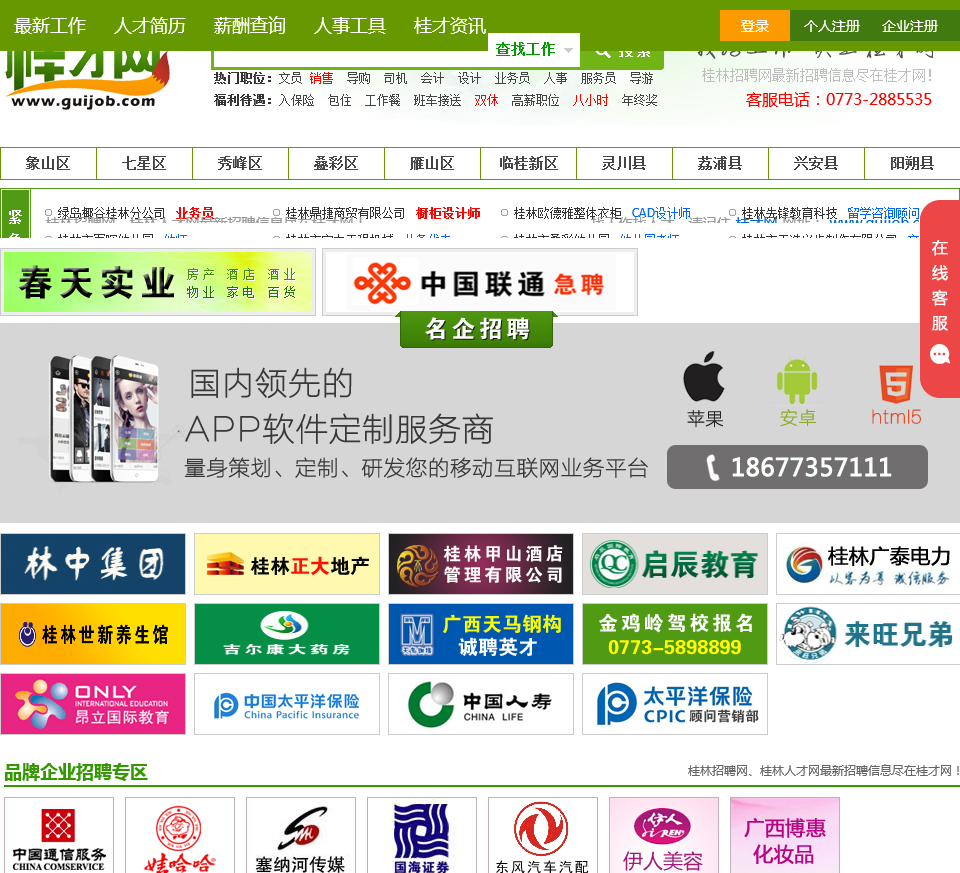Open 吉尔康大药房 banner
Screen dimensions: 960x873
[x=287, y=634]
